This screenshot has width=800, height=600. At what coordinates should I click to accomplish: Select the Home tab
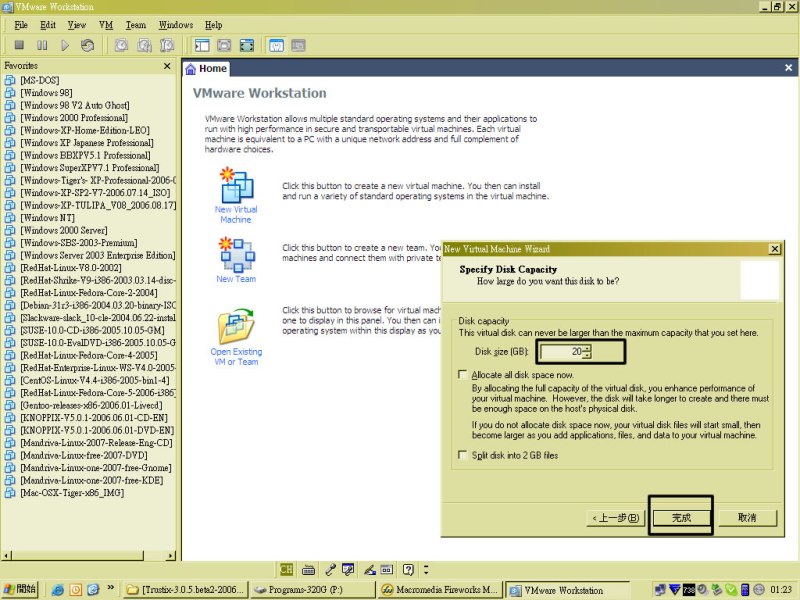(x=206, y=68)
